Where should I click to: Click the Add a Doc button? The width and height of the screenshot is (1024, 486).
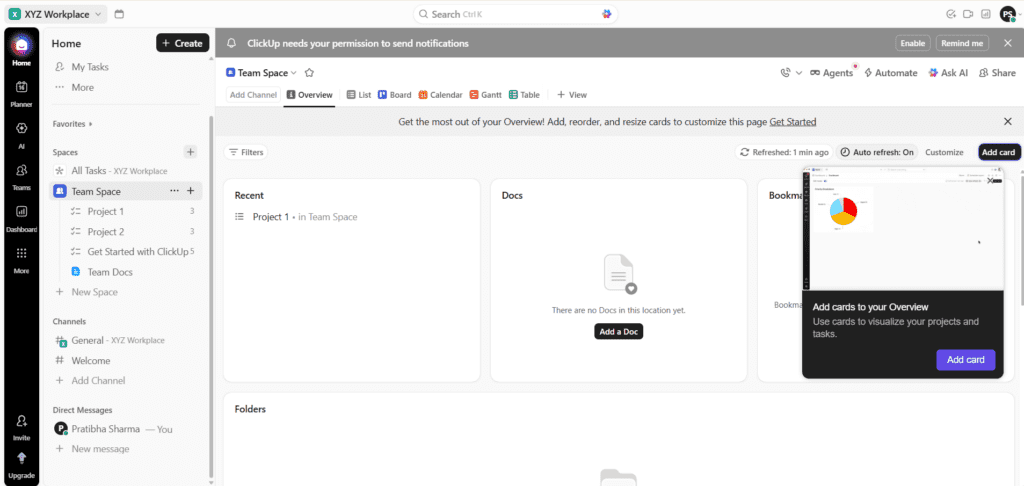coord(618,331)
